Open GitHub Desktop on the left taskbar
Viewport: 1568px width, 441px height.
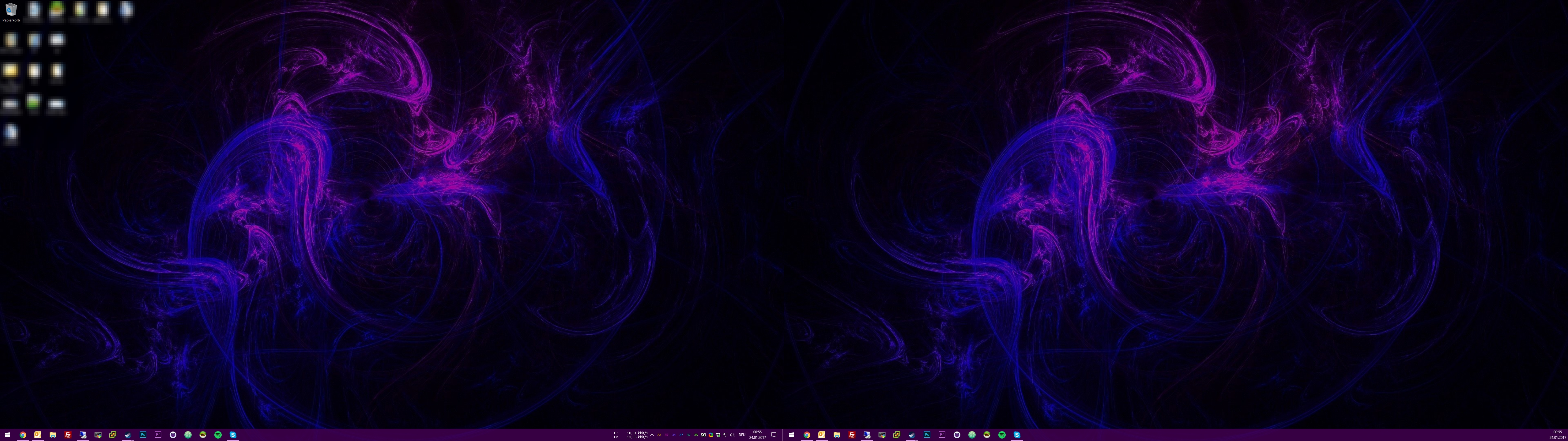[x=173, y=435]
